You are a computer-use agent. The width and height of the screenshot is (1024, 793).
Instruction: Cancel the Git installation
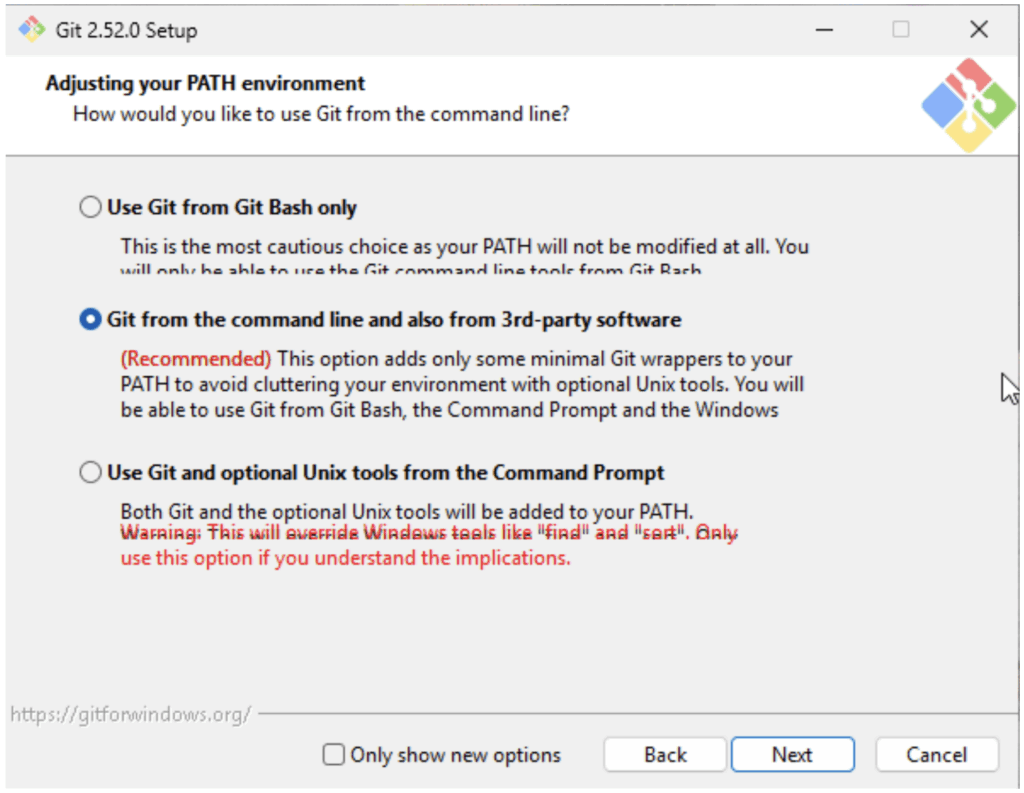[936, 755]
